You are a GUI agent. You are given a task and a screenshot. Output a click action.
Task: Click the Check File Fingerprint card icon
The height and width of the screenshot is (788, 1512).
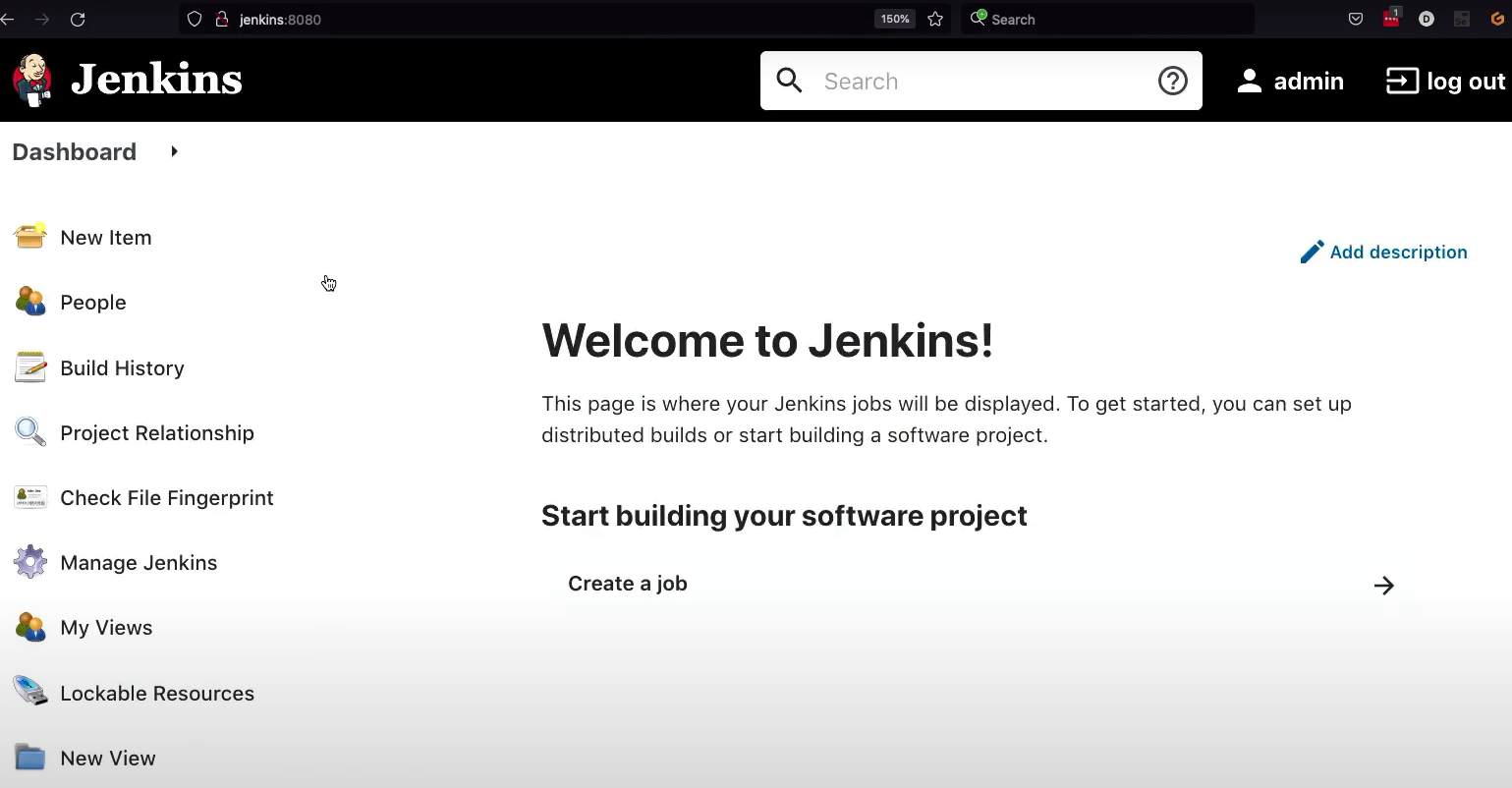click(x=30, y=497)
